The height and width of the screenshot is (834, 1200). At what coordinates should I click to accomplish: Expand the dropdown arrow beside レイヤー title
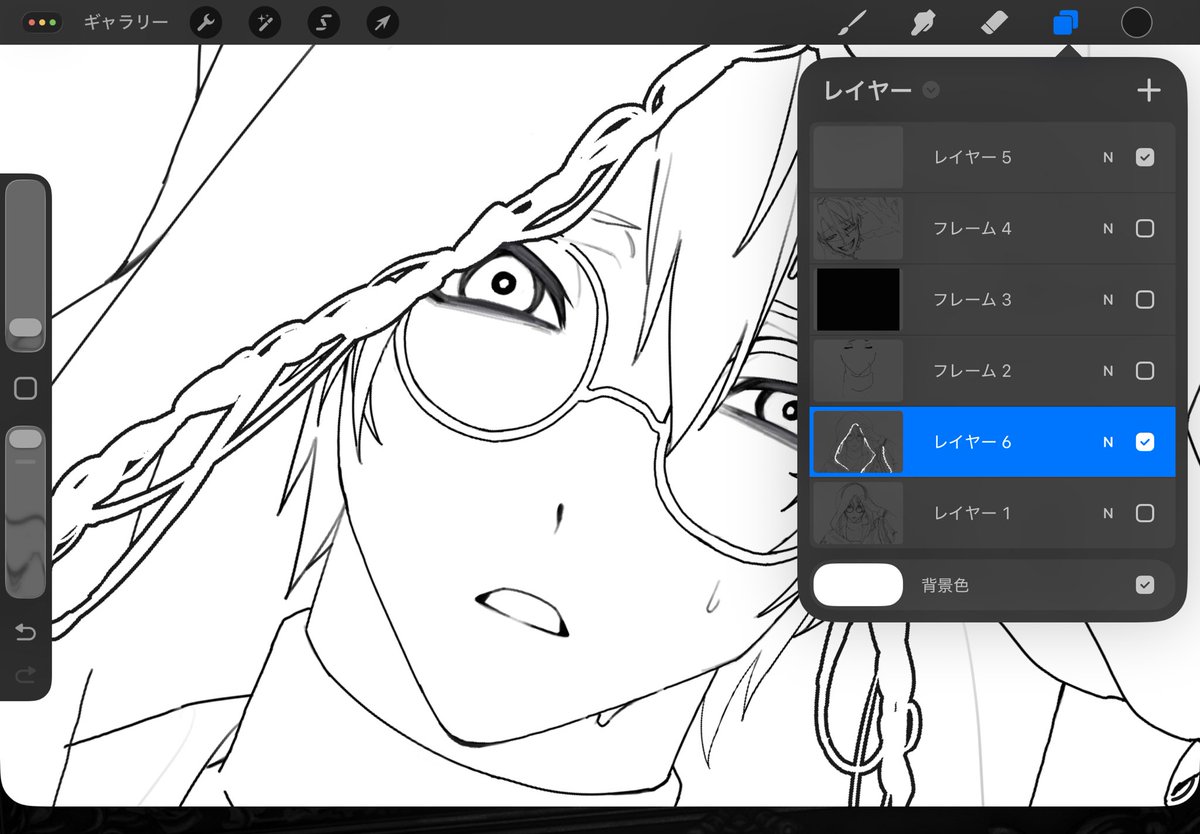[x=931, y=91]
